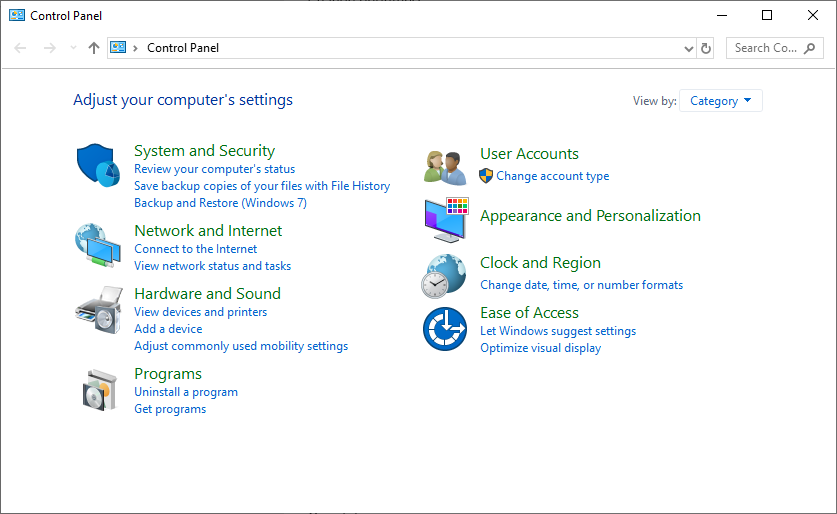
Task: Open View devices and printers
Action: (200, 312)
